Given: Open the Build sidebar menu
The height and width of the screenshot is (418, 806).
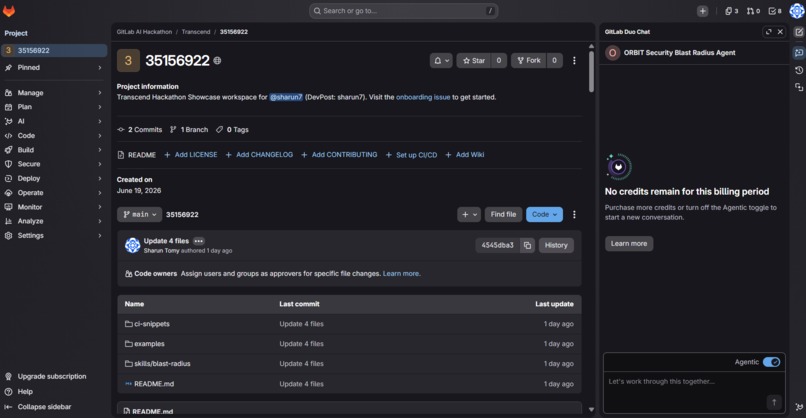Looking at the screenshot, I should 53,150.
